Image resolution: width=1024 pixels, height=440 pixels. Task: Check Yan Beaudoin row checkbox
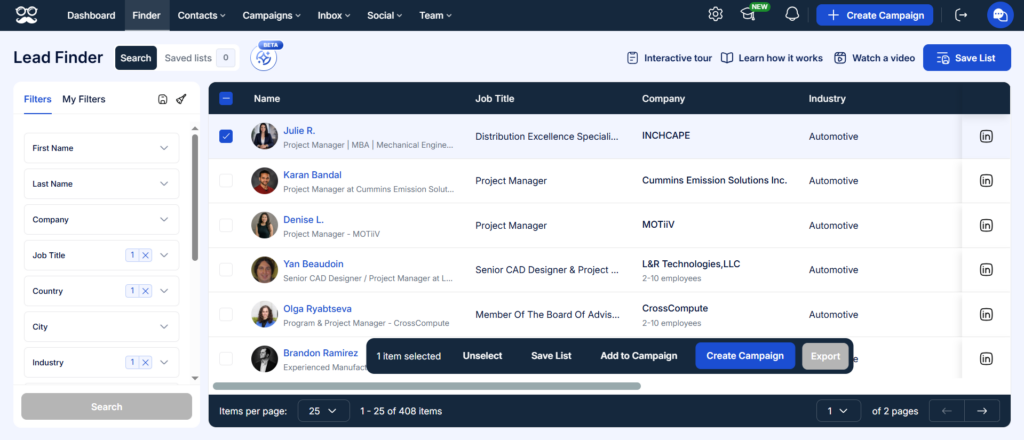[226, 270]
